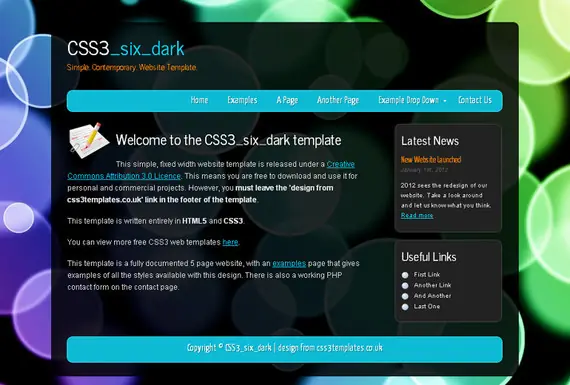Open New Website Launched news headline
The height and width of the screenshot is (385, 570).
431,160
